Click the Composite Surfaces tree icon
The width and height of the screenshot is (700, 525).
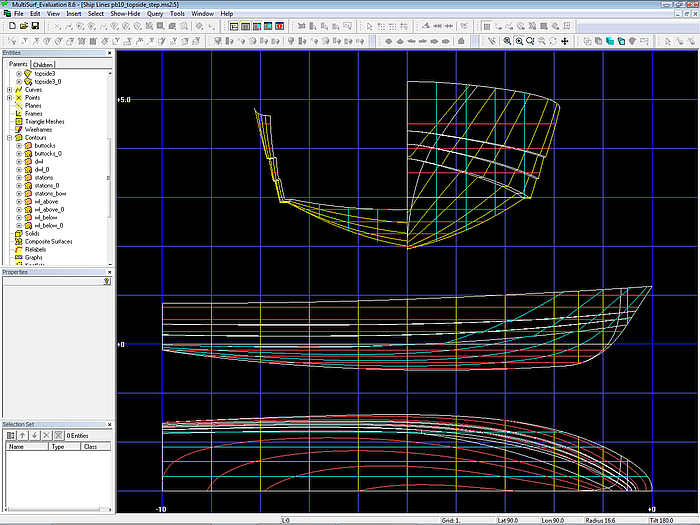click(17, 241)
